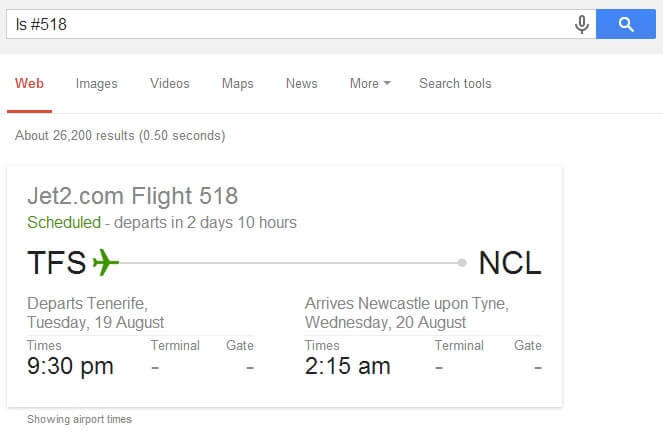Click the microphone voice search icon

(x=582, y=24)
